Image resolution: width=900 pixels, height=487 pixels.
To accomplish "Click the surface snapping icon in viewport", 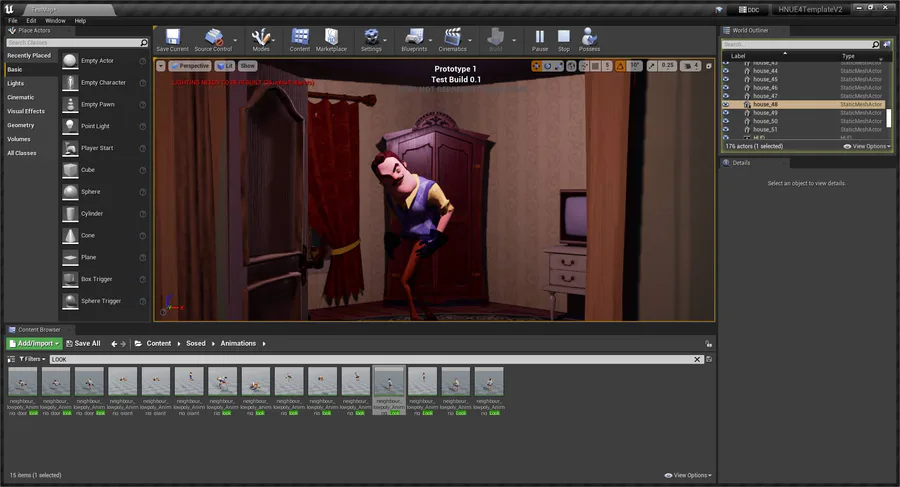I will (x=584, y=66).
